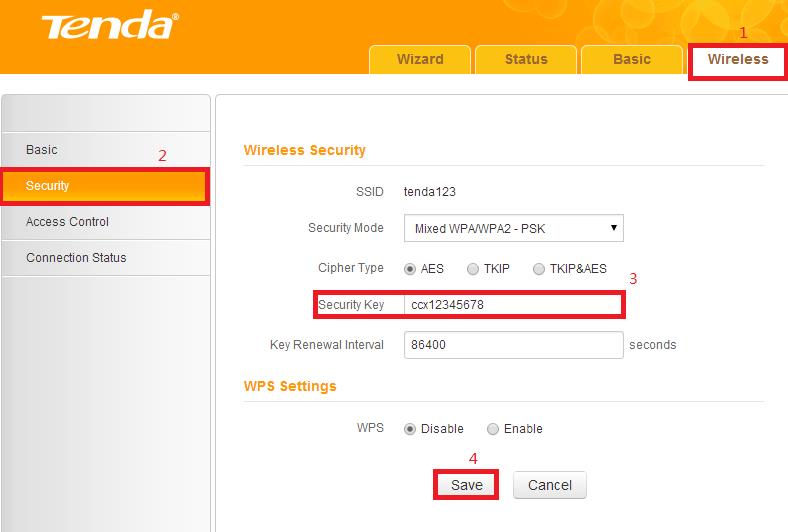Select Security in the sidebar
The width and height of the screenshot is (788, 532).
(48, 186)
